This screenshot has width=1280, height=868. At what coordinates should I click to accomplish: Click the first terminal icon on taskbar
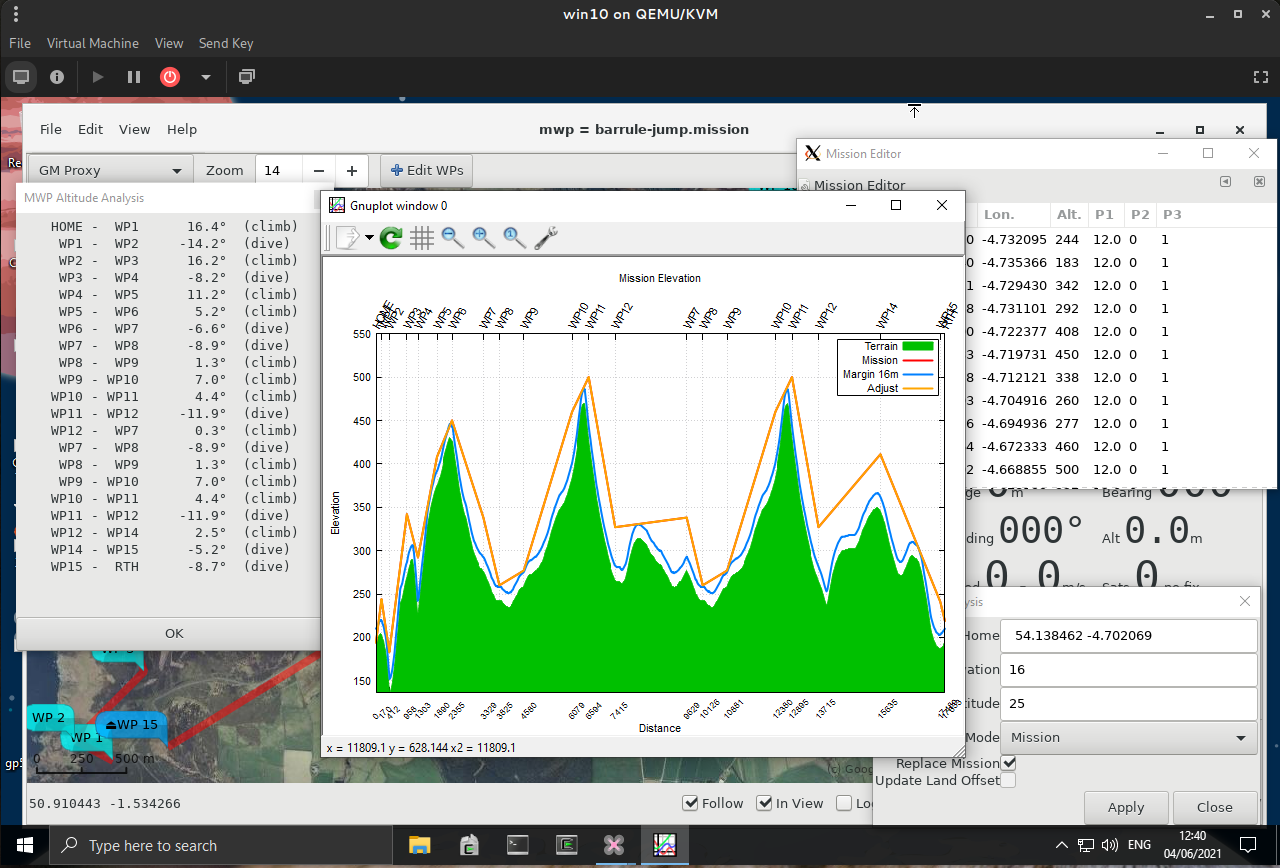coord(518,845)
